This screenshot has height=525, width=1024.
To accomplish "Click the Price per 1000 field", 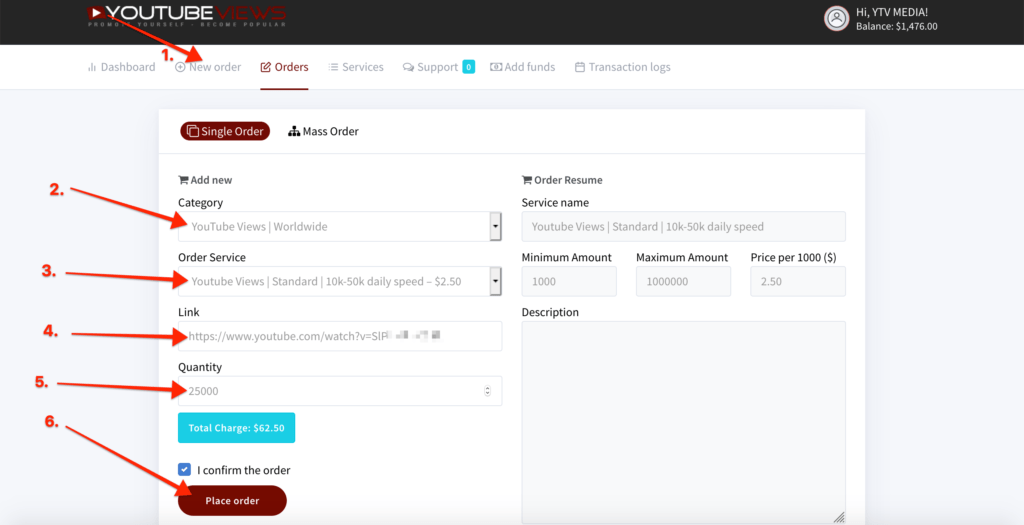I will coord(798,281).
